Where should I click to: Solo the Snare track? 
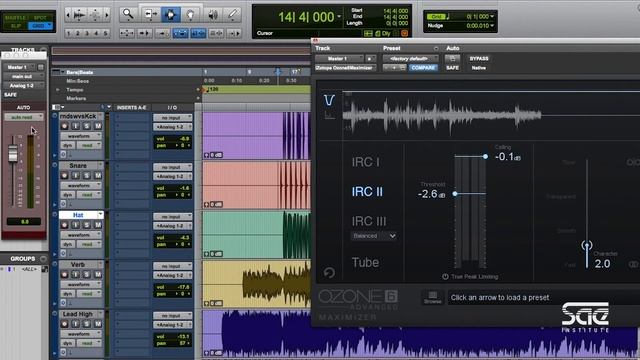tap(87, 176)
